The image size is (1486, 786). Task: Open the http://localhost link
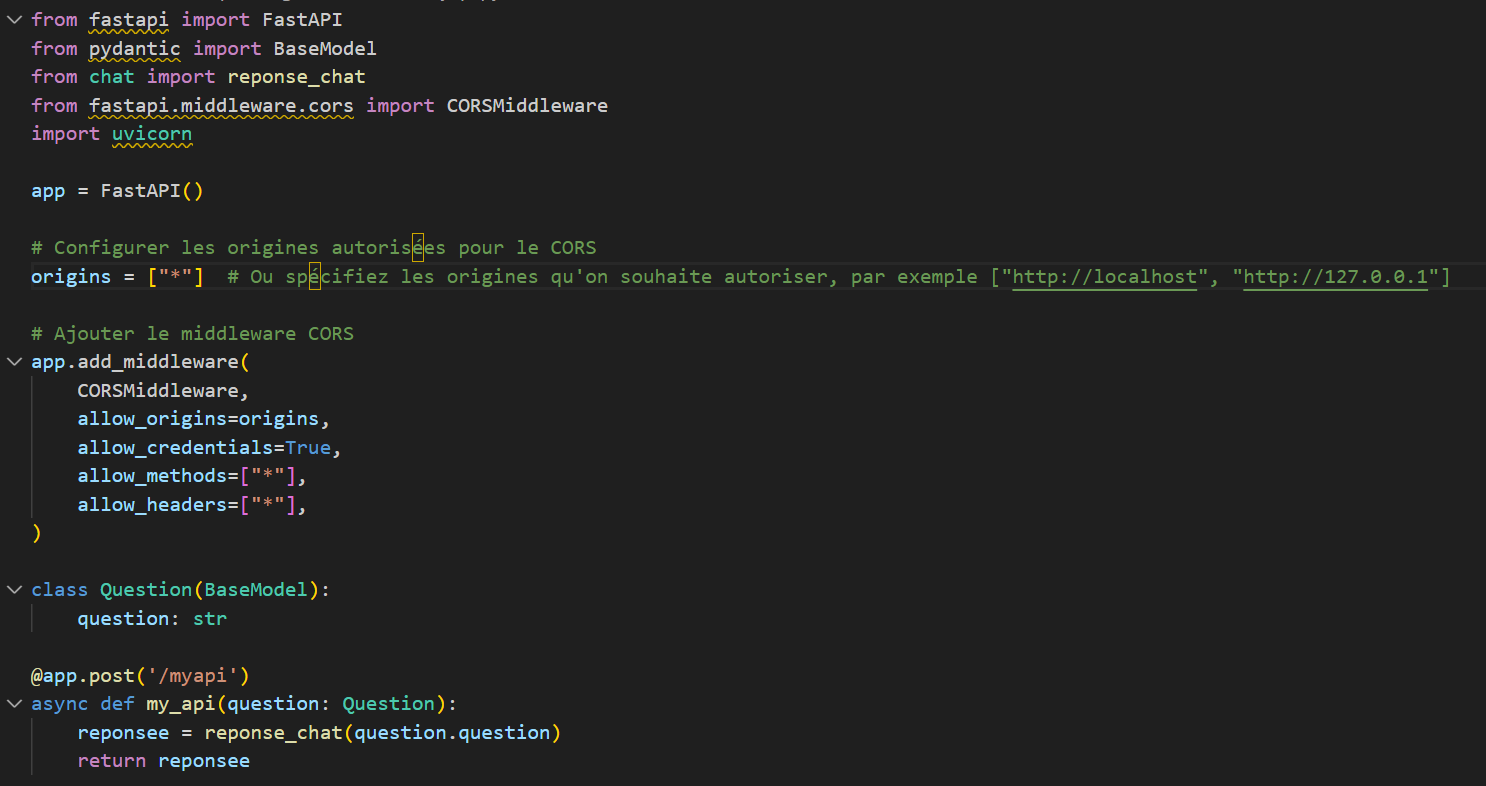[1105, 277]
